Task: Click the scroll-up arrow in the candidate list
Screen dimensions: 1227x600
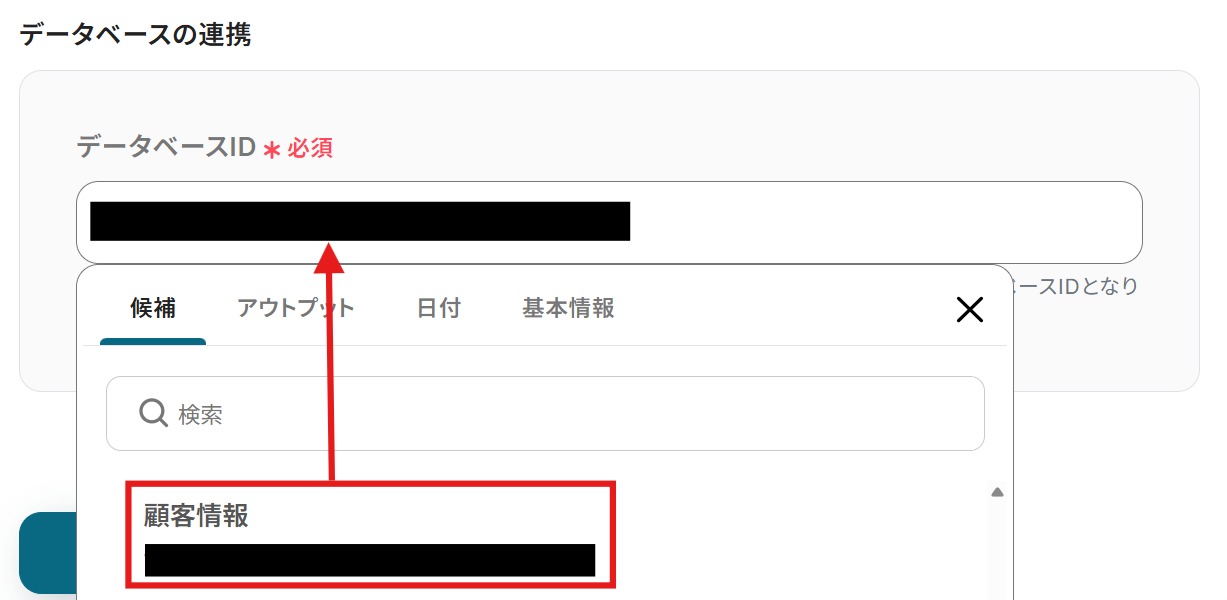Action: coord(997,492)
